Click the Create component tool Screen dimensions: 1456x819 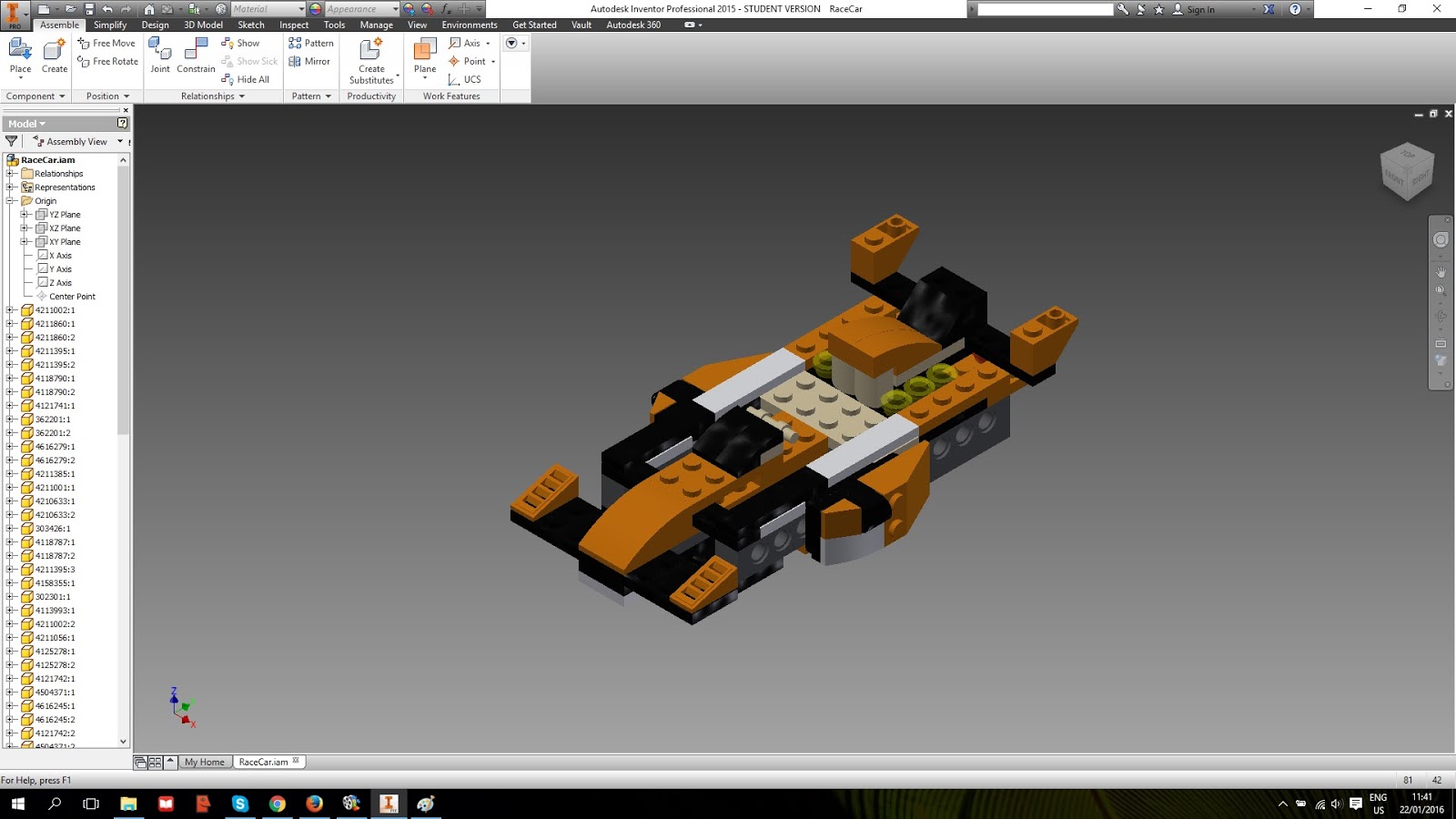(55, 56)
